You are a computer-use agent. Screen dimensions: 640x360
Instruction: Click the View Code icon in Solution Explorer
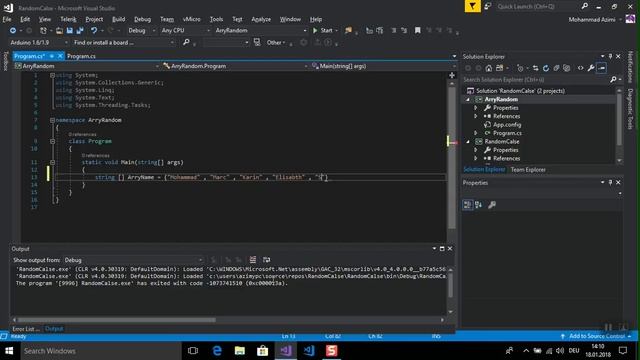[580, 68]
